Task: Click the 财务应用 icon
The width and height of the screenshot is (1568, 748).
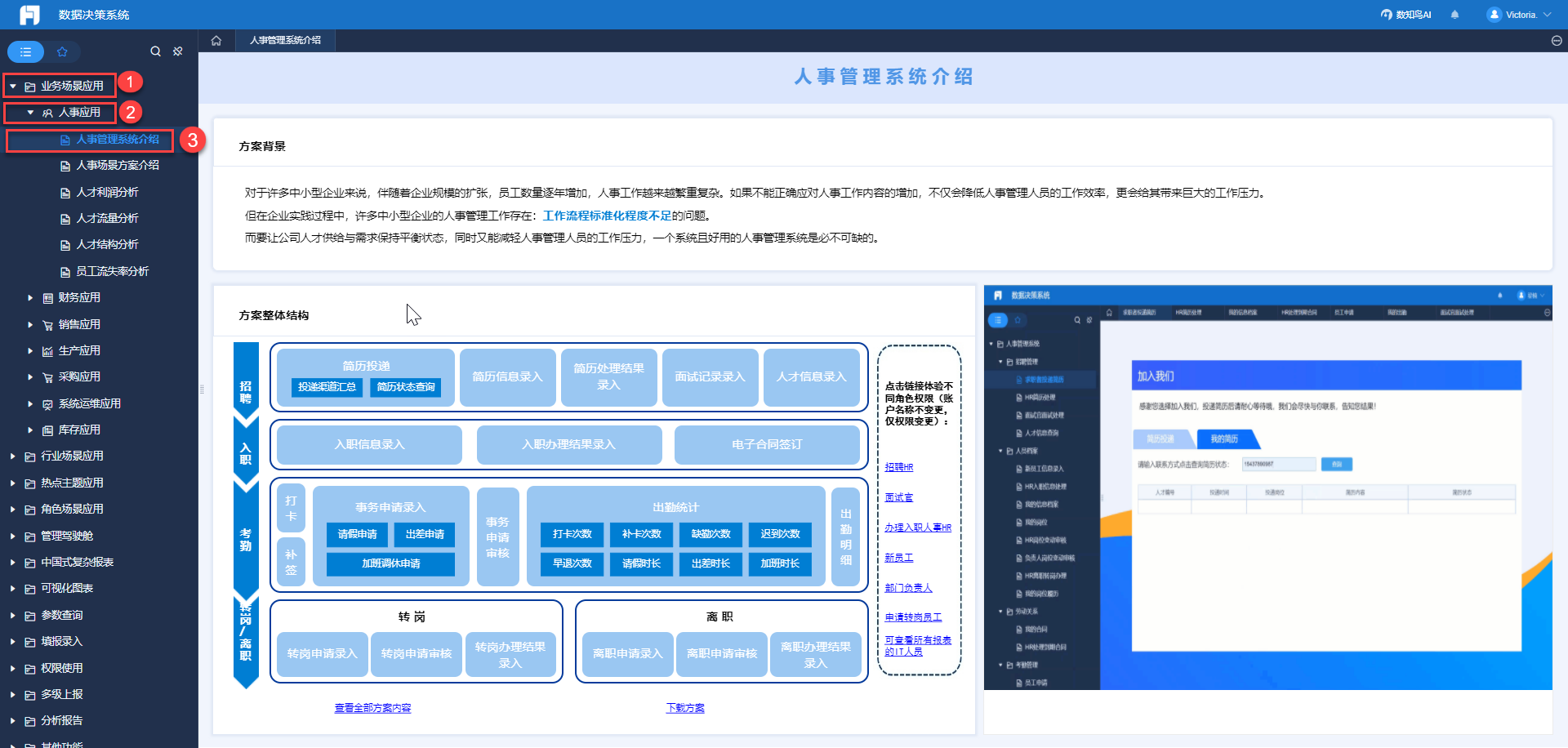Action: tap(47, 298)
